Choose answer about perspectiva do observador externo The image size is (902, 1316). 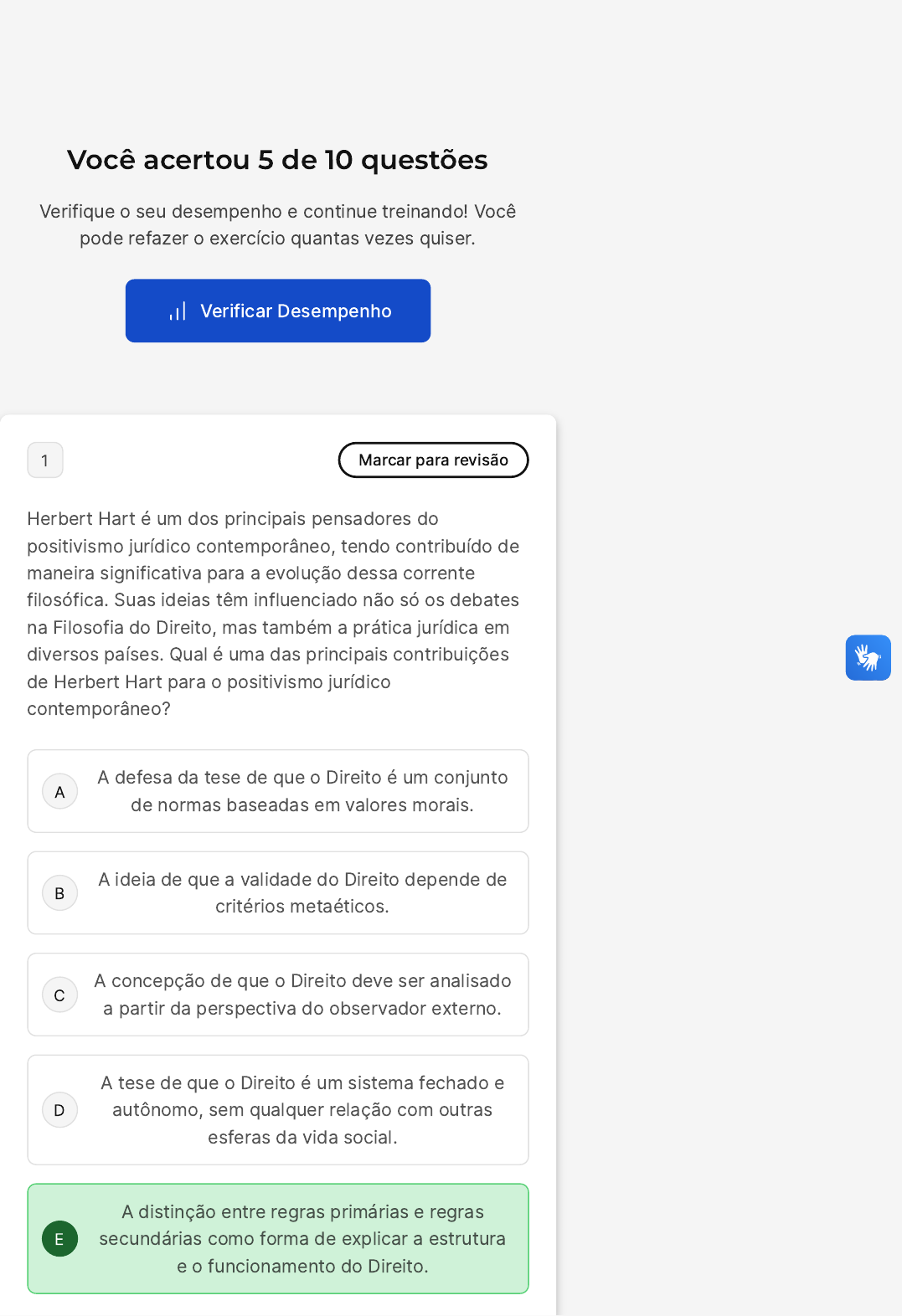coord(278,995)
